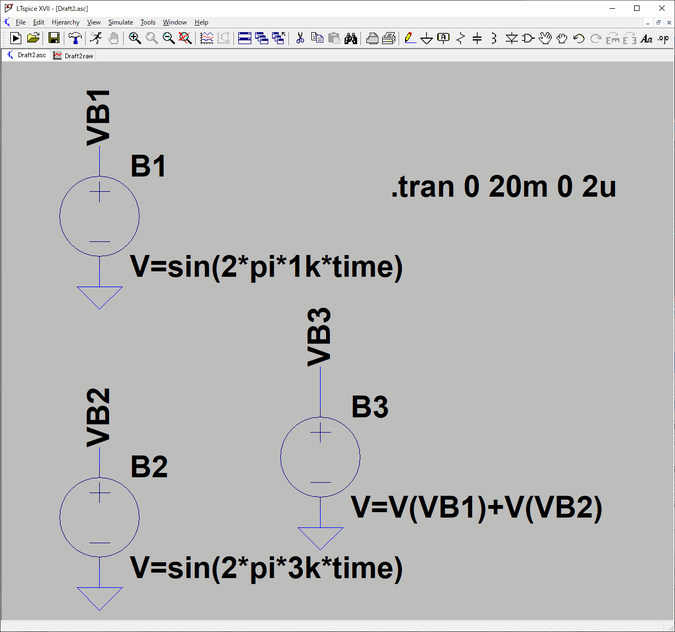Click the scissors Cut tool
Screen dimensions: 675x632
point(299,38)
